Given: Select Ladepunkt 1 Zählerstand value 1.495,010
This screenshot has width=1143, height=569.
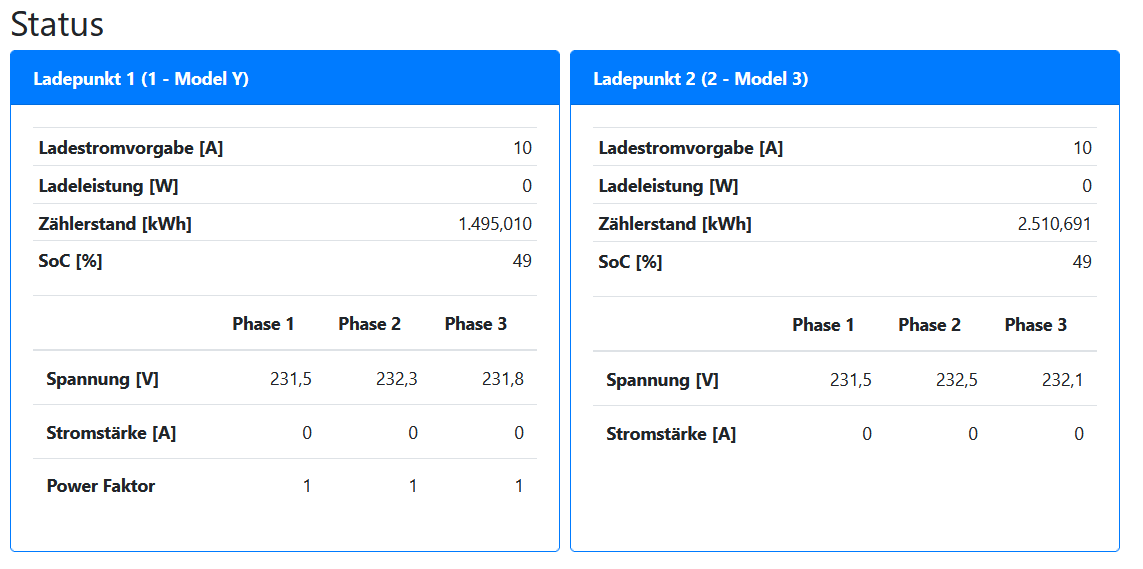Looking at the screenshot, I should [494, 224].
